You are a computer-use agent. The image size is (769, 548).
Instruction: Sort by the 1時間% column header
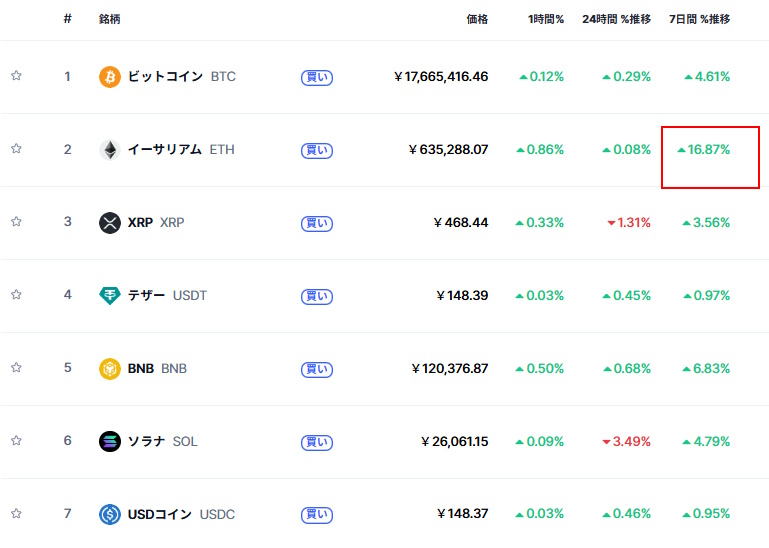[x=546, y=19]
